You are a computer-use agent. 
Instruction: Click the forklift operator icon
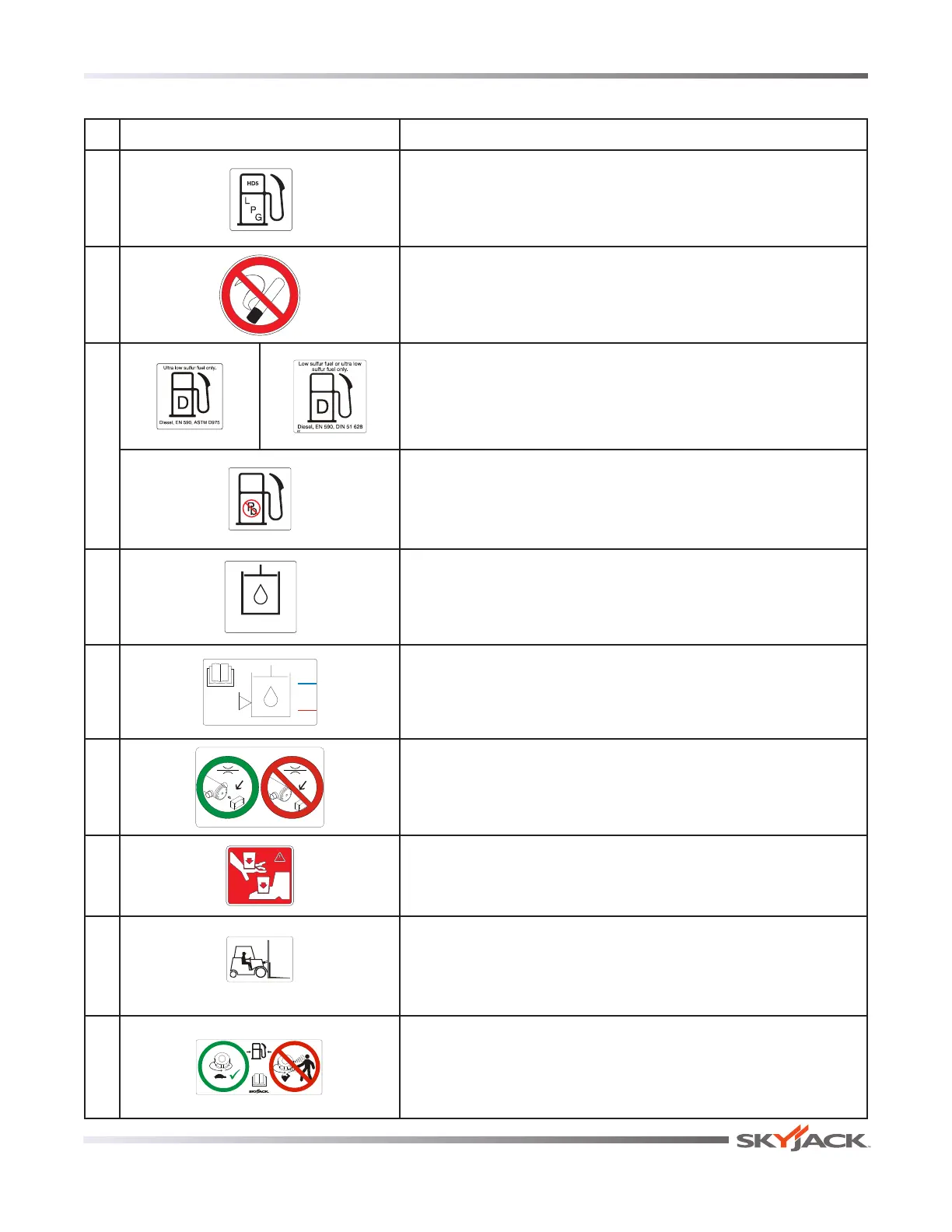pyautogui.click(x=260, y=960)
